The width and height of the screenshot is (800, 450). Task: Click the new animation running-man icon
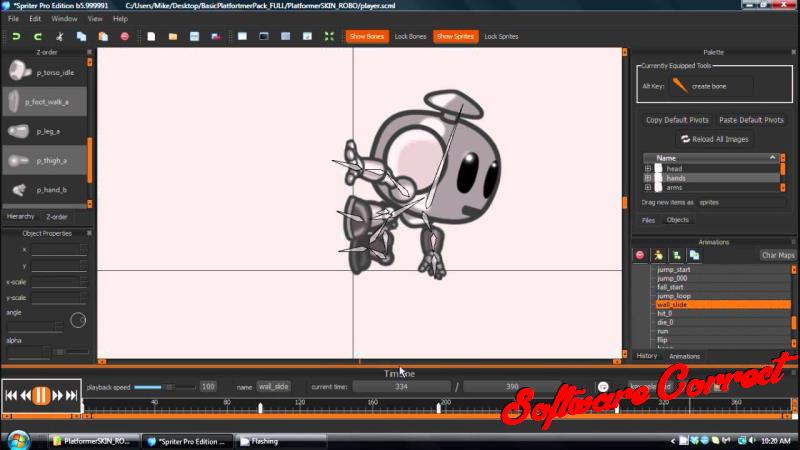click(x=658, y=255)
